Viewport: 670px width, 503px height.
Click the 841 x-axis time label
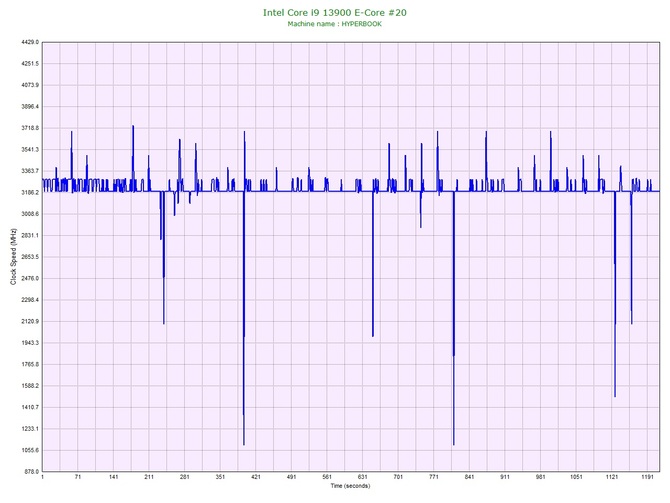(469, 477)
